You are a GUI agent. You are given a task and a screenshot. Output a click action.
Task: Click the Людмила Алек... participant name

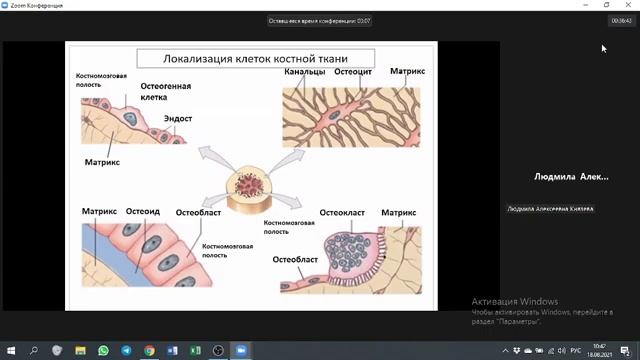[571, 177]
